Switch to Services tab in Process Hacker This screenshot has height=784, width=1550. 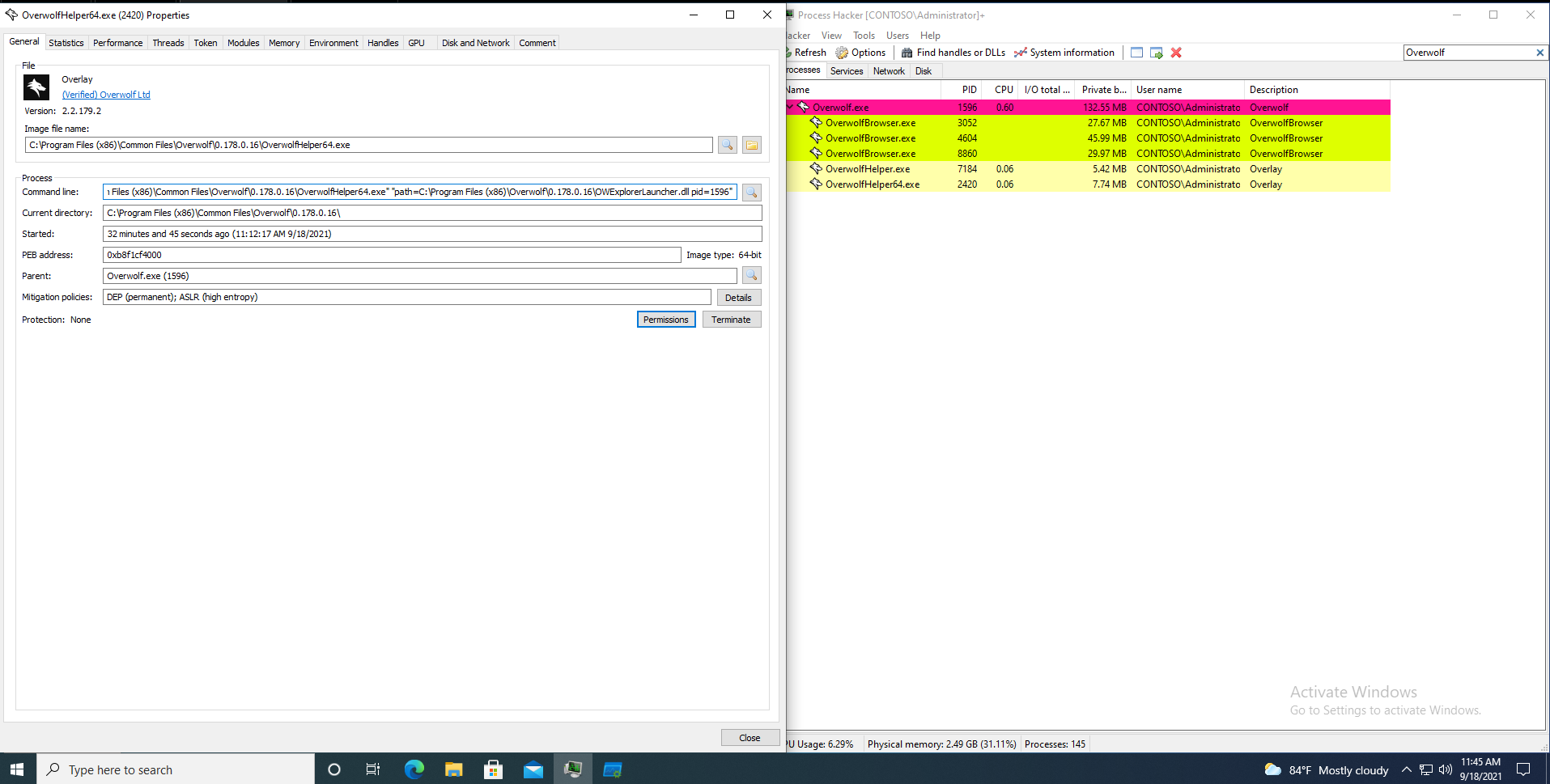(x=847, y=71)
